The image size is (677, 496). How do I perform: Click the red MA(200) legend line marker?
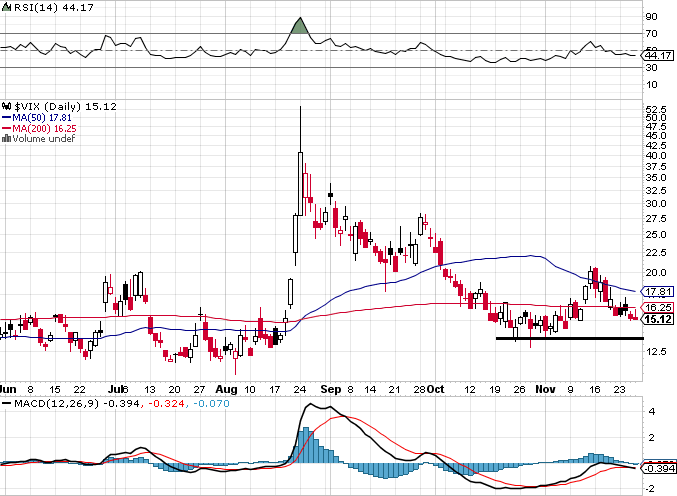coord(6,129)
